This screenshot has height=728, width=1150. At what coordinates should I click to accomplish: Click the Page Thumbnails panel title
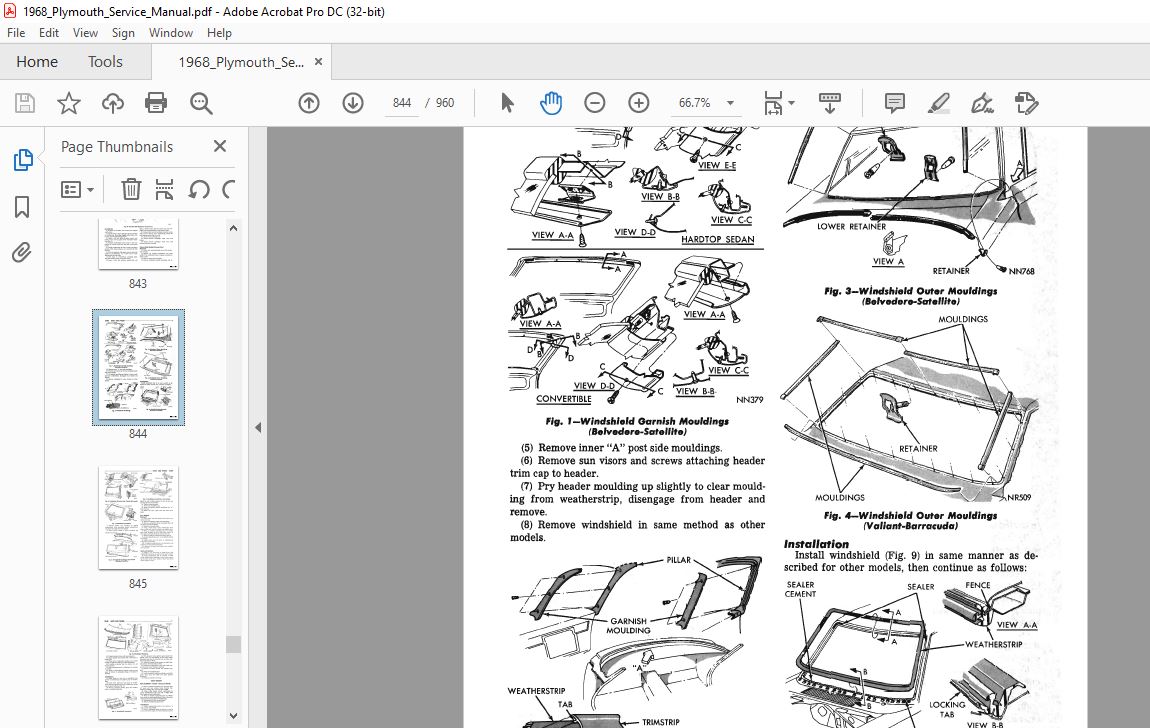pos(117,147)
